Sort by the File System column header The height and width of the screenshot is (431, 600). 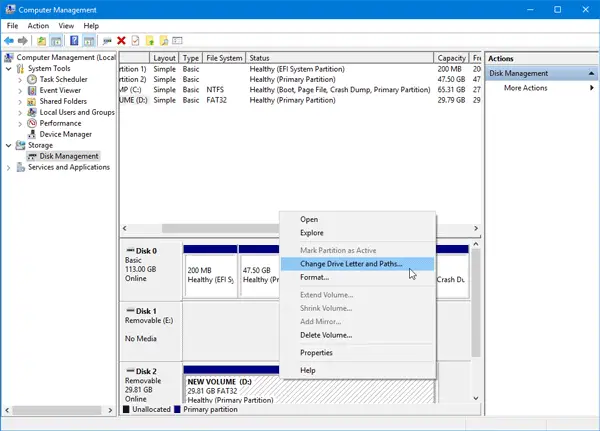224,58
